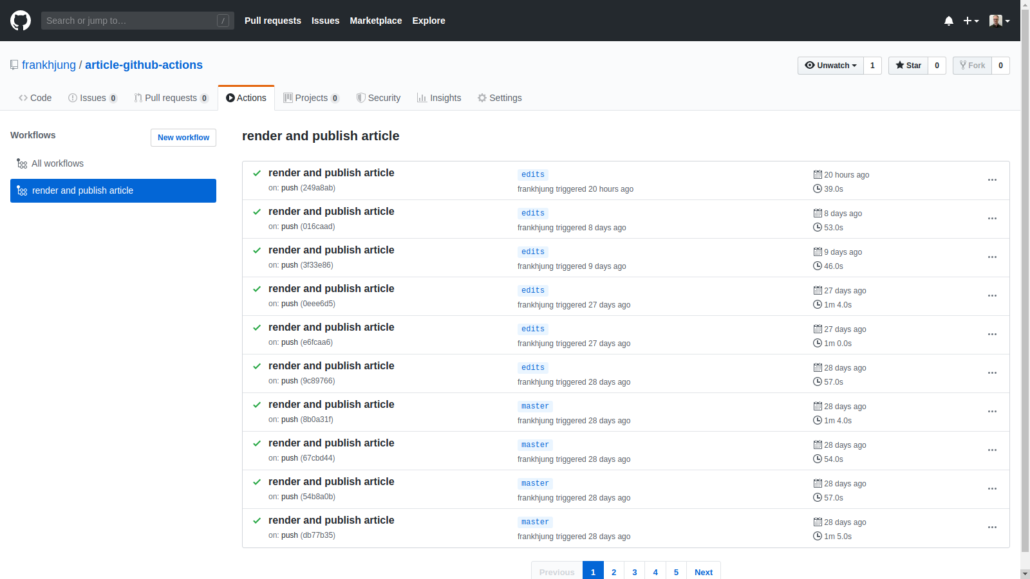Image resolution: width=1030 pixels, height=579 pixels.
Task: Open the ellipsis menu on the db77b35 run
Action: (992, 527)
